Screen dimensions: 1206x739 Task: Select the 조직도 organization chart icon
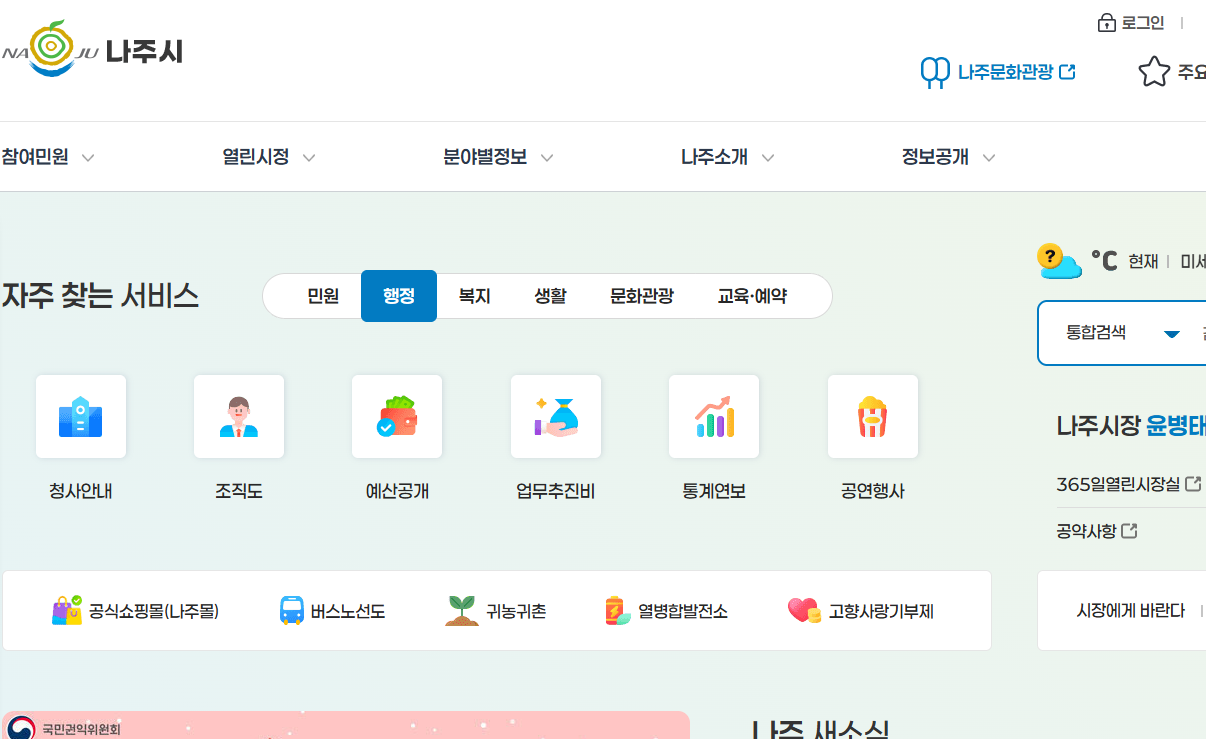239,416
